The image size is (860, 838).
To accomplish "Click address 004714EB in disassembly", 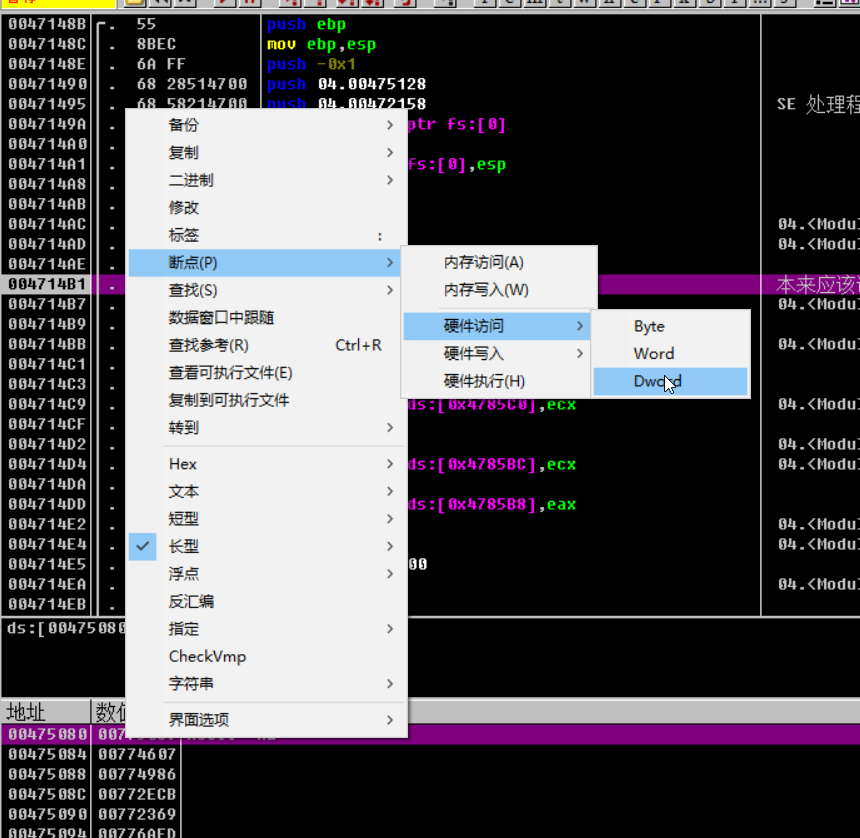I will click(x=47, y=604).
